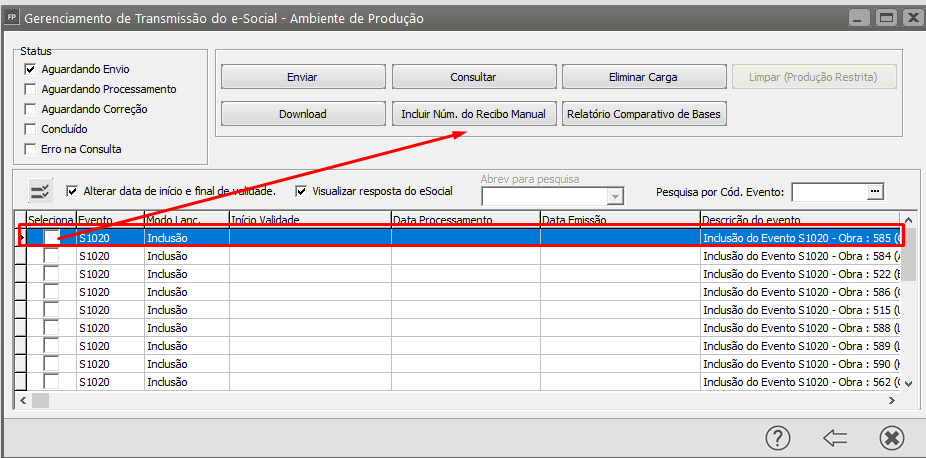Screen dimensions: 926x458
Task: Click the back arrow icon
Action: click(835, 438)
